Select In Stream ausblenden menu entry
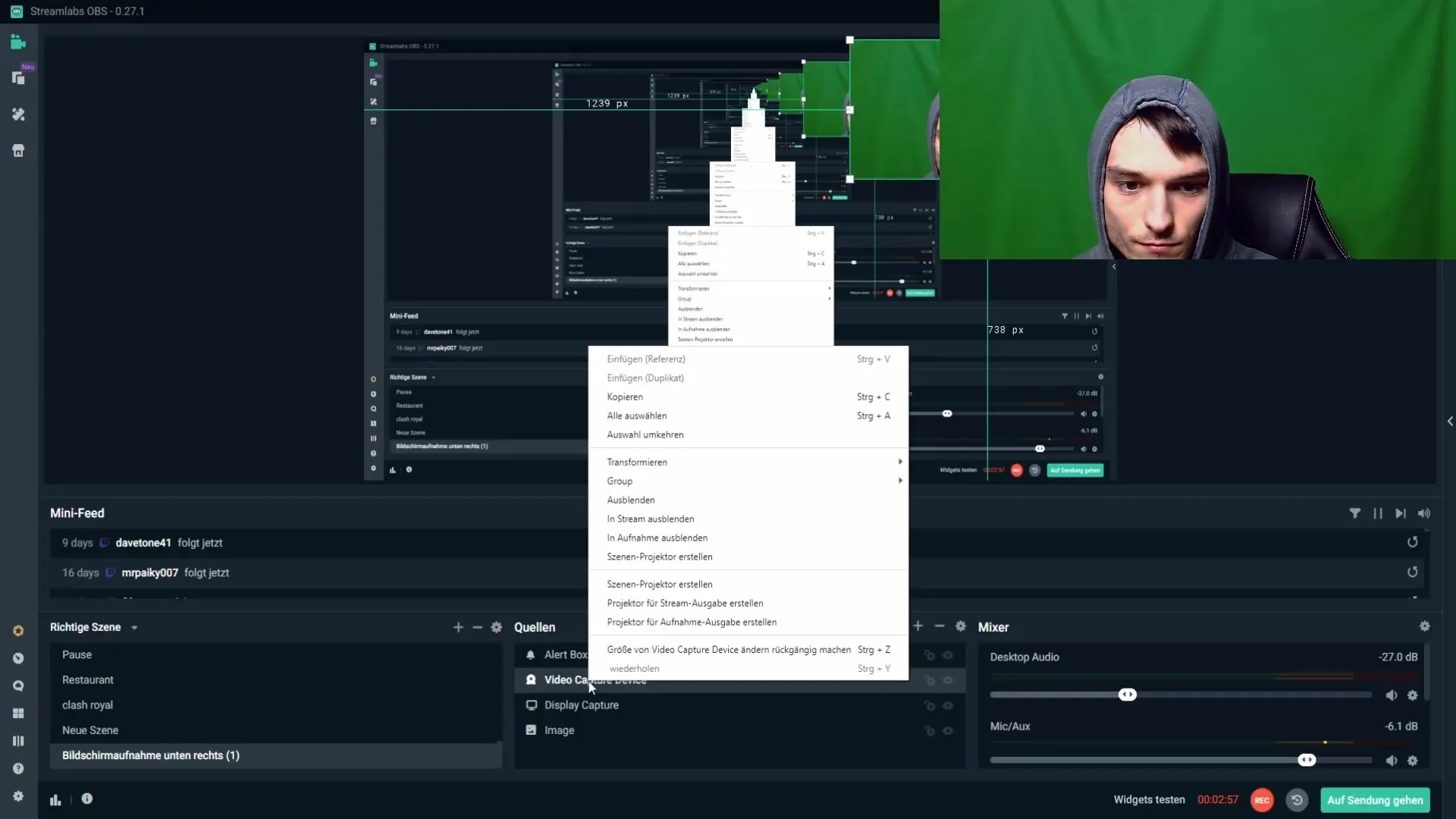 click(650, 519)
